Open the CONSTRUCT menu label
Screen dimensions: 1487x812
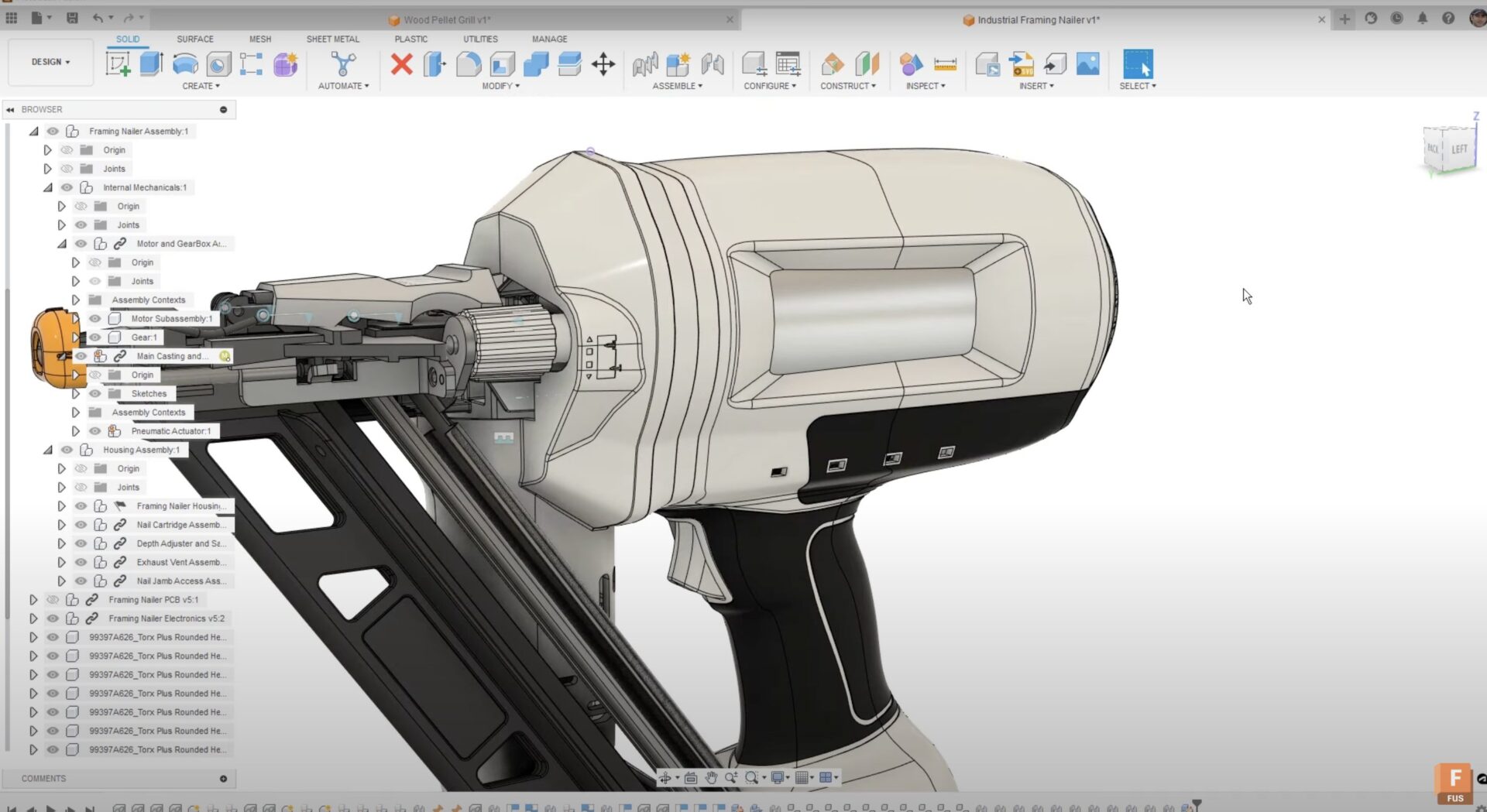(x=847, y=86)
